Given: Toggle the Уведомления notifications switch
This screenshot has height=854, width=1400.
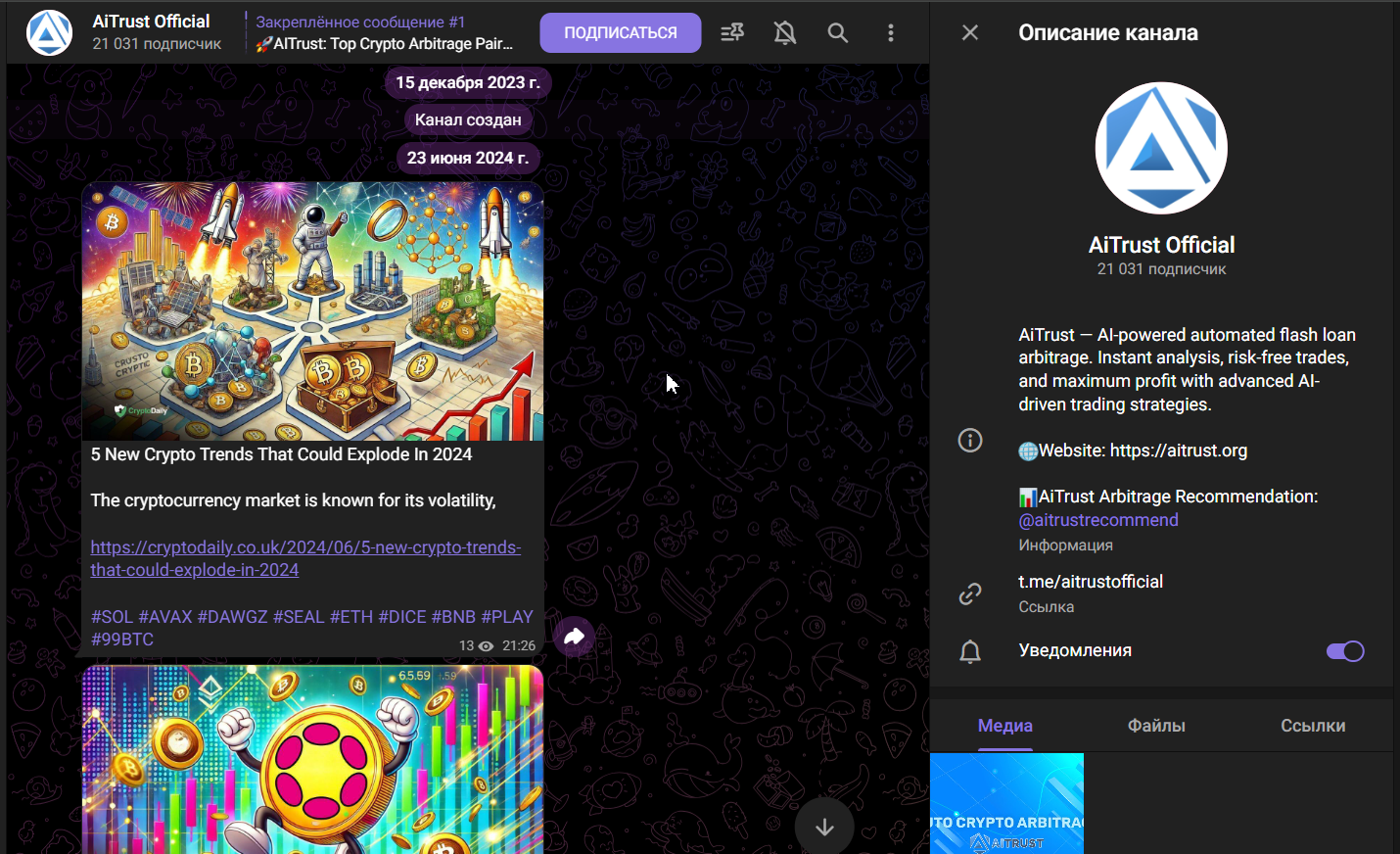Looking at the screenshot, I should click(x=1345, y=651).
